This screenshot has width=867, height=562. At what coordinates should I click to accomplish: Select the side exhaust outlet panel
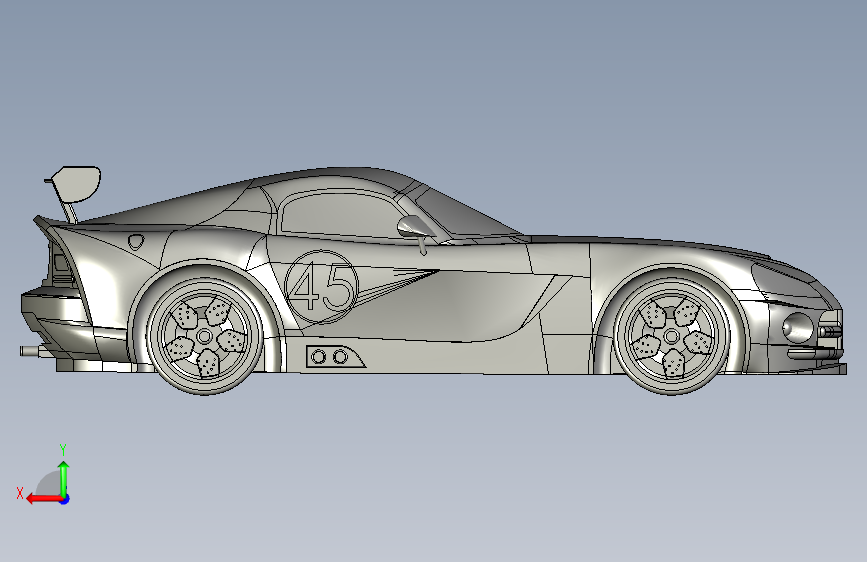pos(334,357)
